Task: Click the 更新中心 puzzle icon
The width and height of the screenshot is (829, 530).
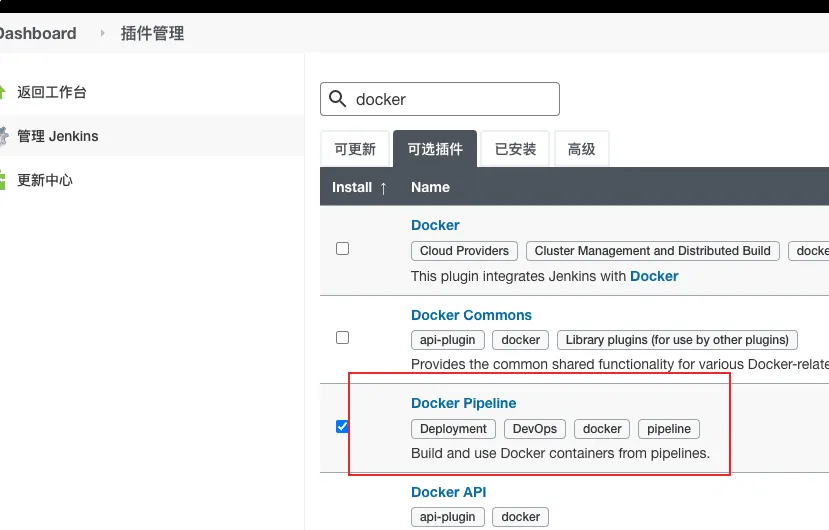Action: (x=3, y=180)
